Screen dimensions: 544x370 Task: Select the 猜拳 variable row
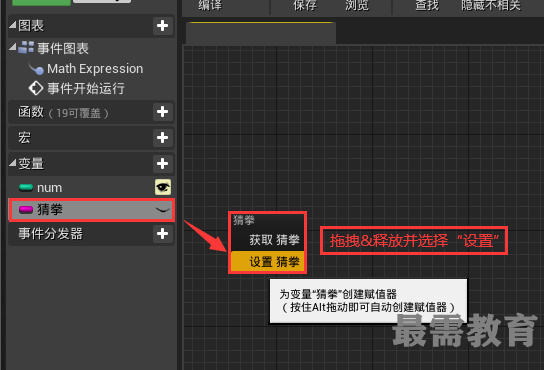[x=91, y=210]
